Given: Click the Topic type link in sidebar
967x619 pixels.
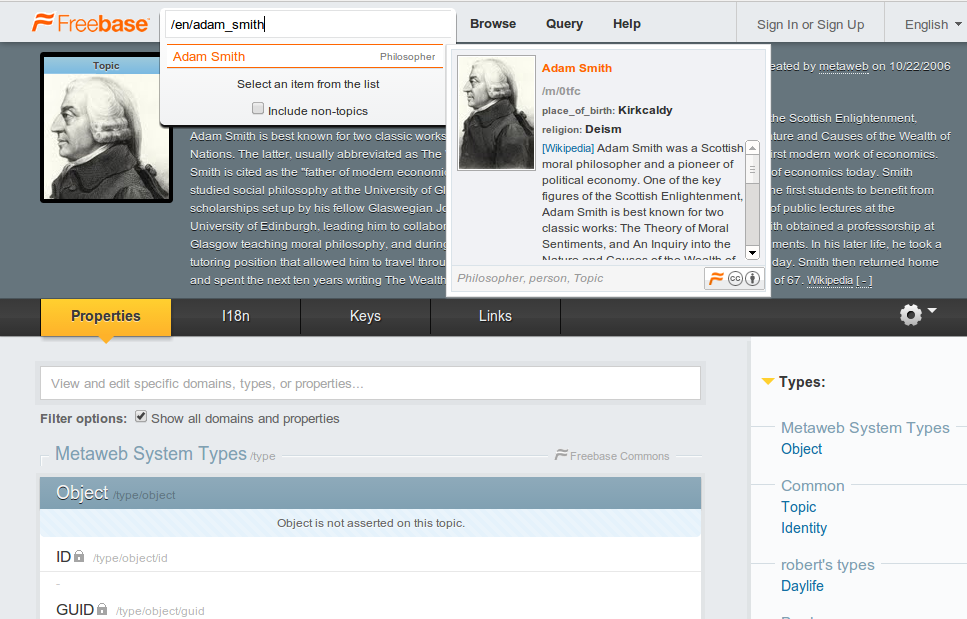Looking at the screenshot, I should (798, 507).
